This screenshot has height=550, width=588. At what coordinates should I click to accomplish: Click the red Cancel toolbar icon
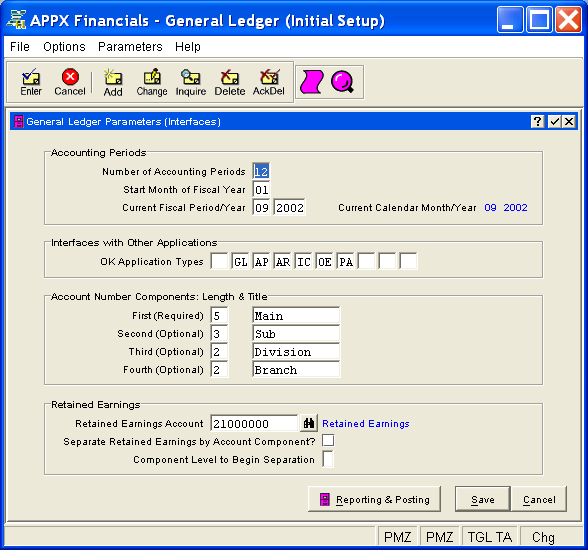(x=70, y=82)
